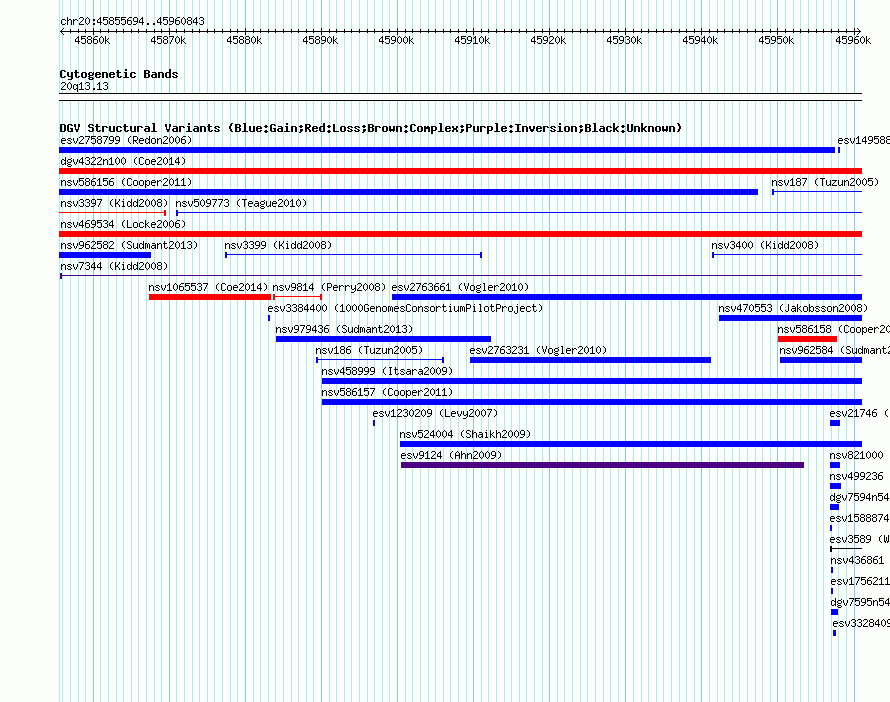890x702 pixels.
Task: Click the blue bar under nsv586156
Action: tap(409, 192)
